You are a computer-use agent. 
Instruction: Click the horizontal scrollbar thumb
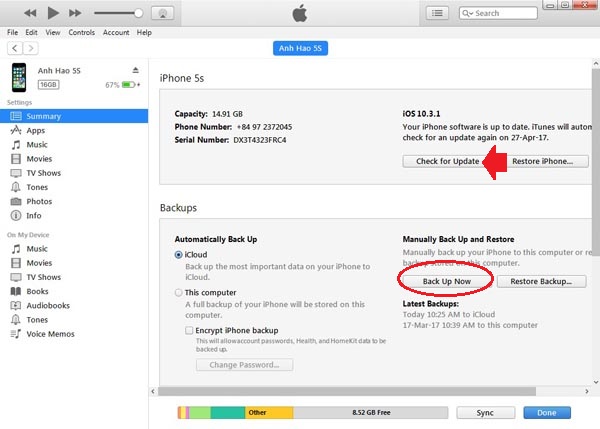347,391
